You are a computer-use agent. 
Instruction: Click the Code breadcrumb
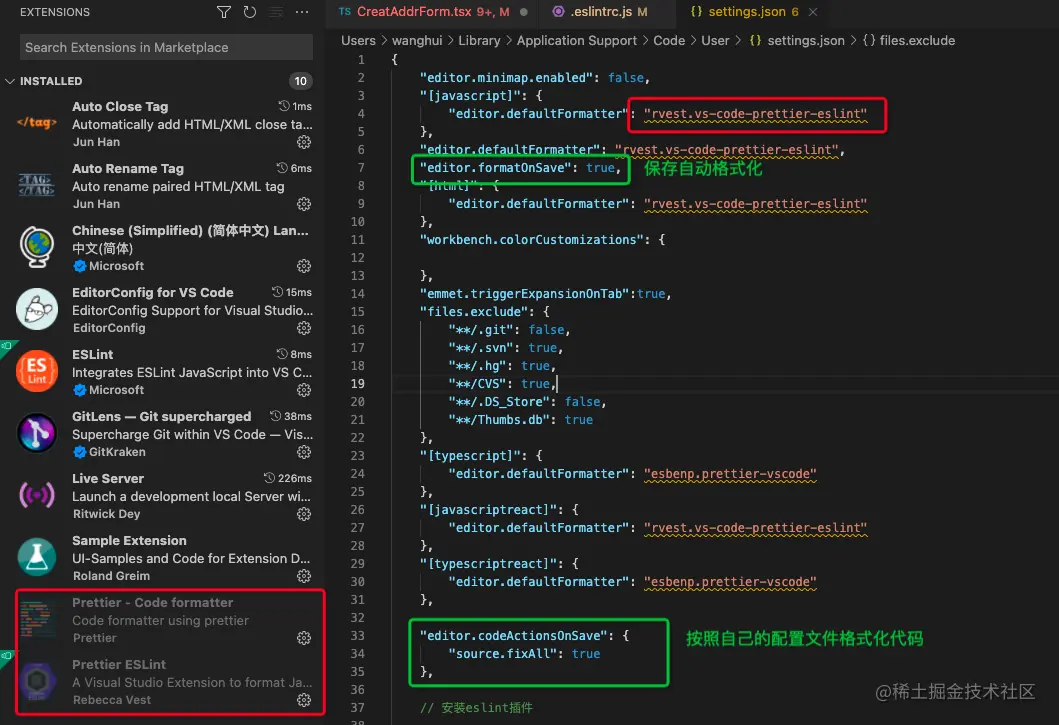click(669, 41)
